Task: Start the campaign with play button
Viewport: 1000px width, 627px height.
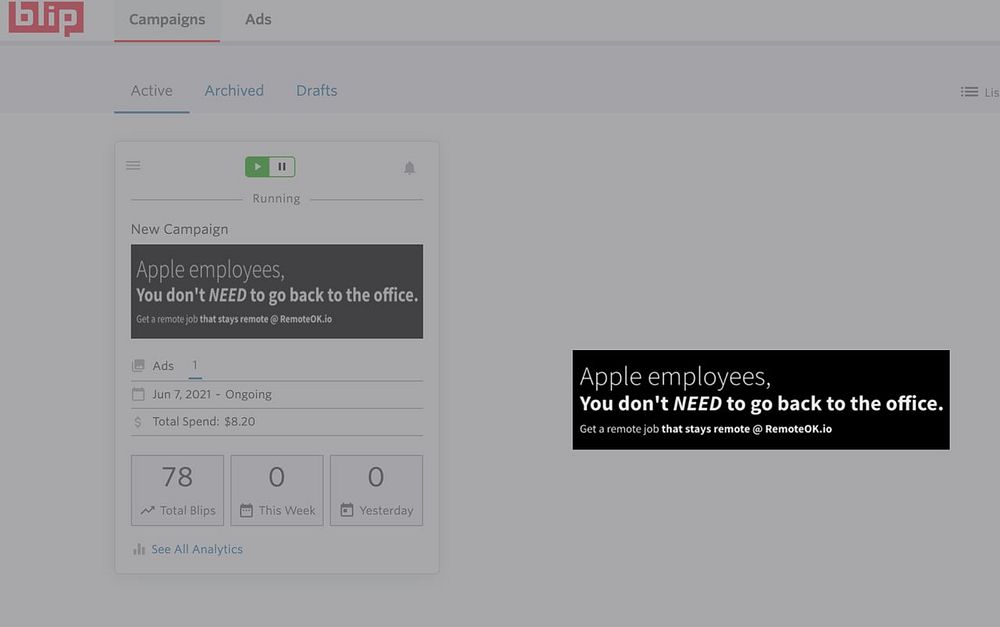Action: coord(258,166)
